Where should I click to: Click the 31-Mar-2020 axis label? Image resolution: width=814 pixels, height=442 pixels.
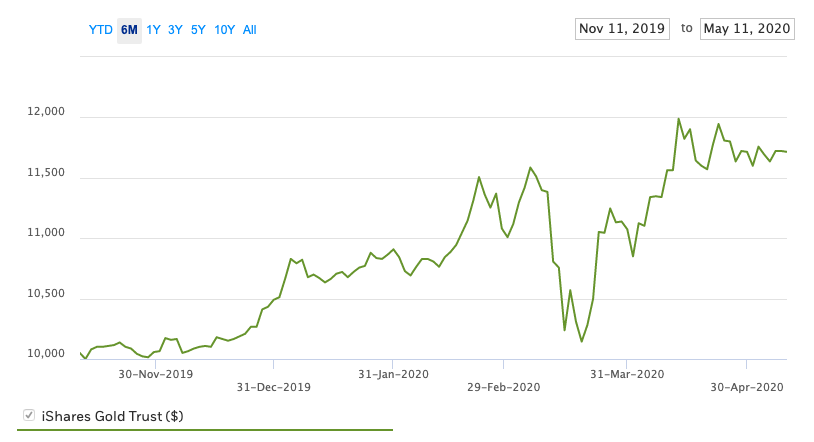[x=627, y=374]
